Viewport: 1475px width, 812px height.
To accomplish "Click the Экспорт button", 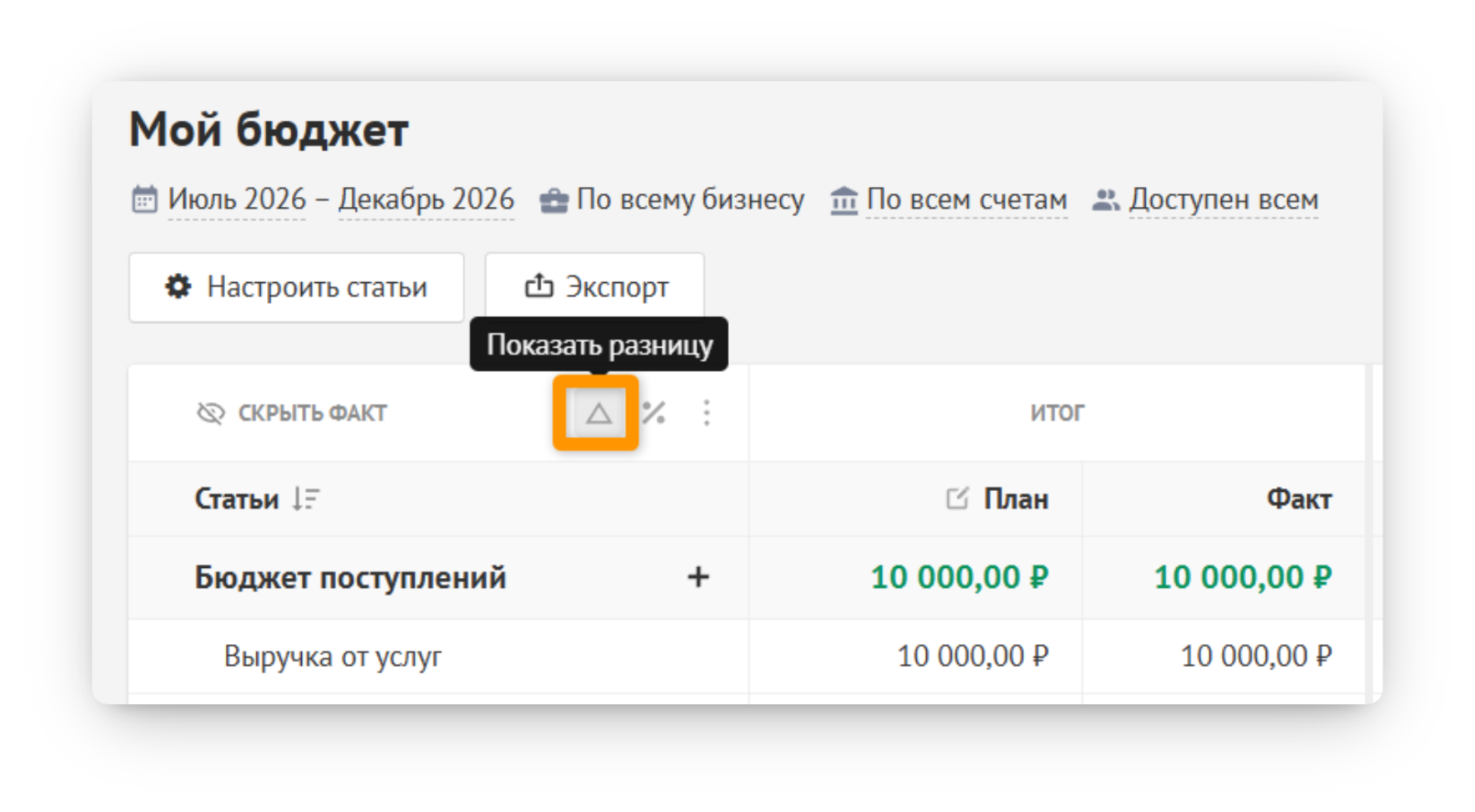I will 595,287.
